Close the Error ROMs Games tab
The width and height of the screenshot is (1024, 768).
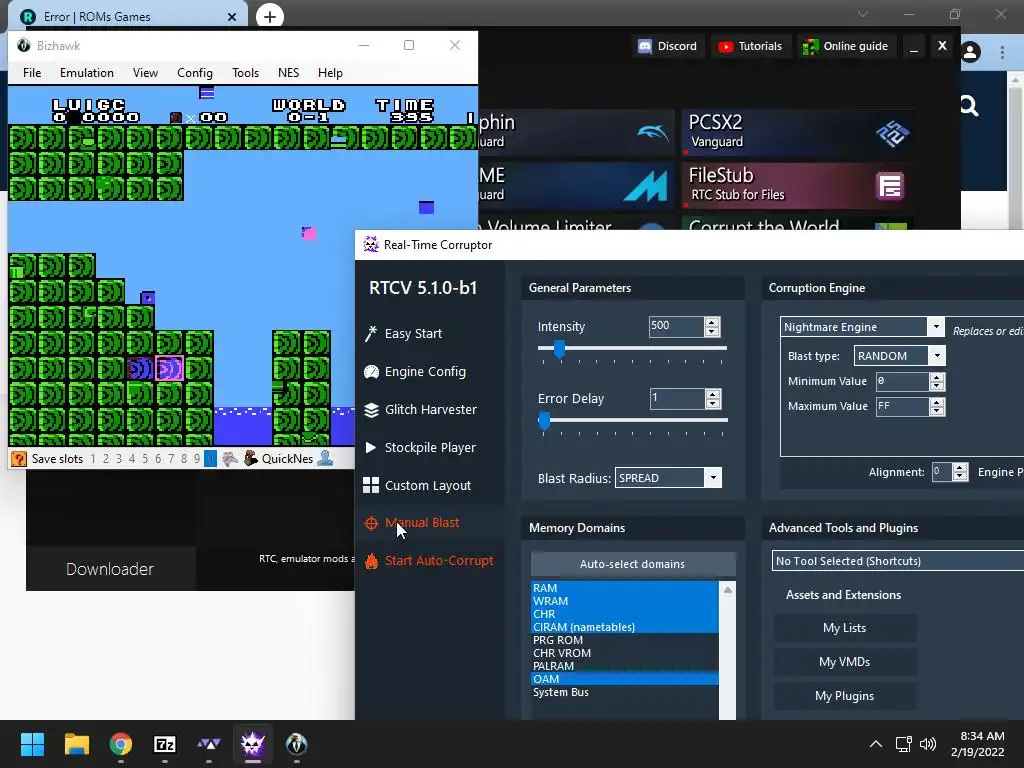[x=232, y=17]
